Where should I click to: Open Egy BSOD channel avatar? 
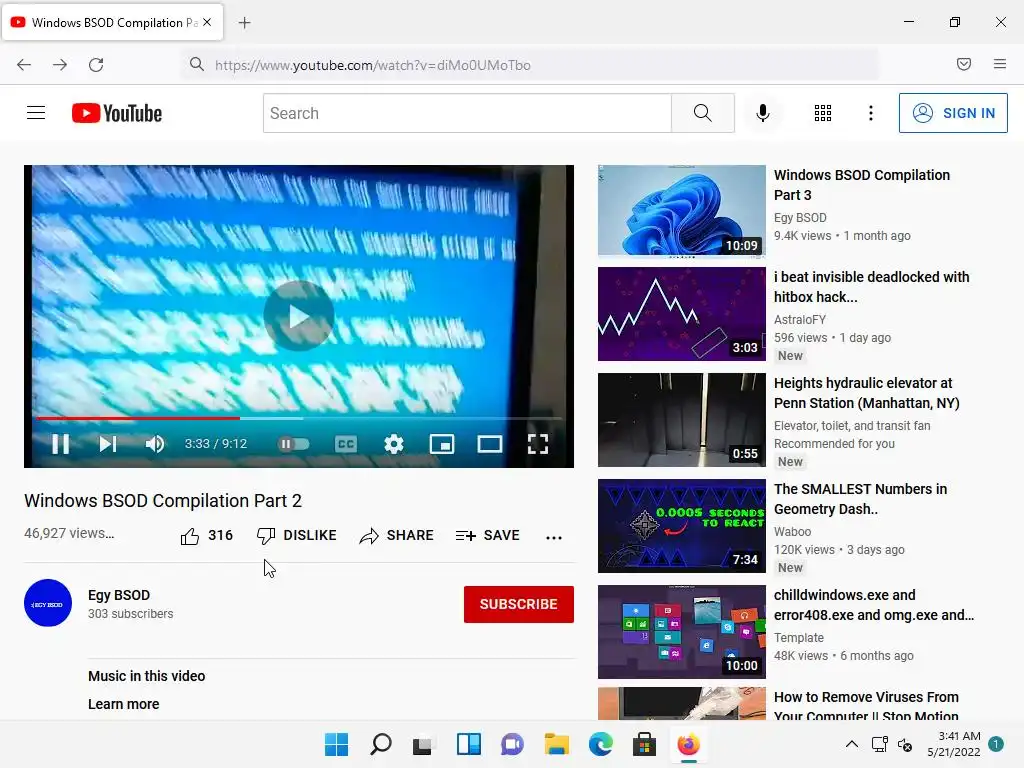click(x=48, y=603)
